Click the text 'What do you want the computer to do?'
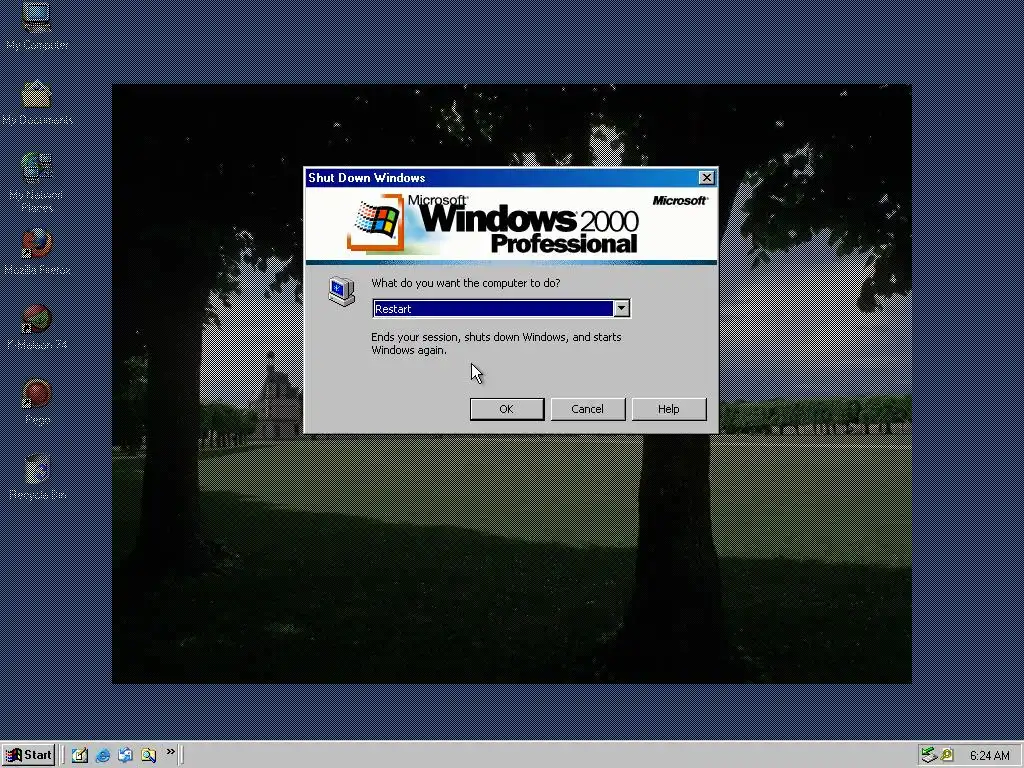Viewport: 1024px width, 768px height. point(466,283)
